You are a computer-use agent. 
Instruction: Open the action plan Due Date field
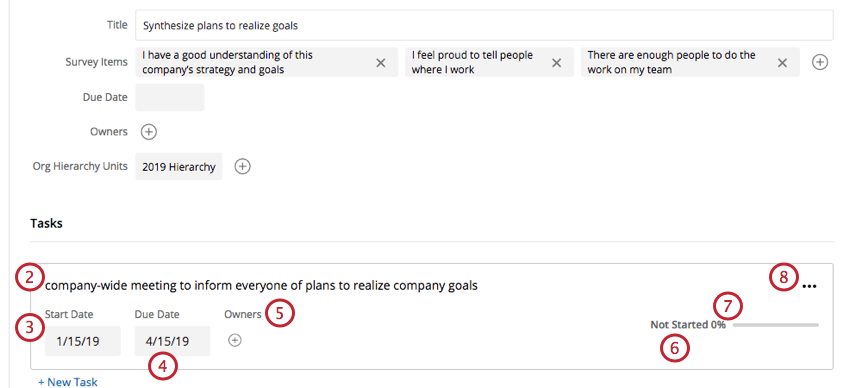click(x=170, y=98)
